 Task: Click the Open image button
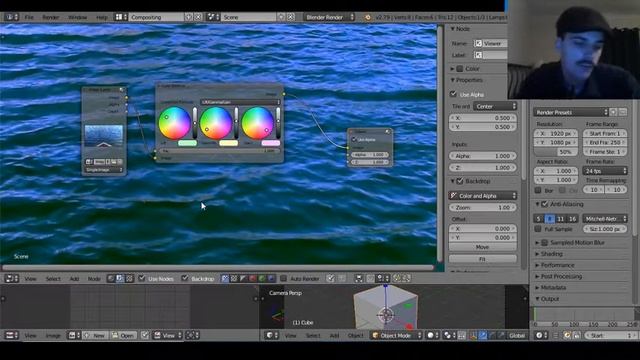point(122,335)
